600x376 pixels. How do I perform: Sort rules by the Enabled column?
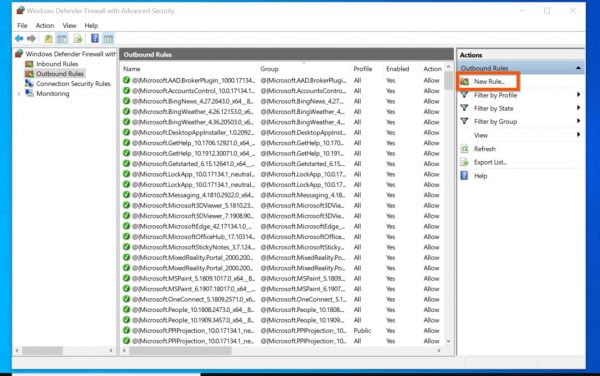point(398,69)
